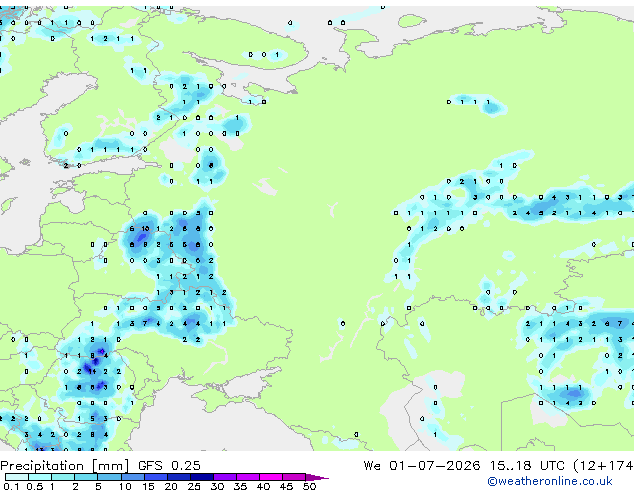Viewport: 634px width, 490px height.
Task: Click the 30–35 mm purple legend swatch
Action: coord(225,477)
